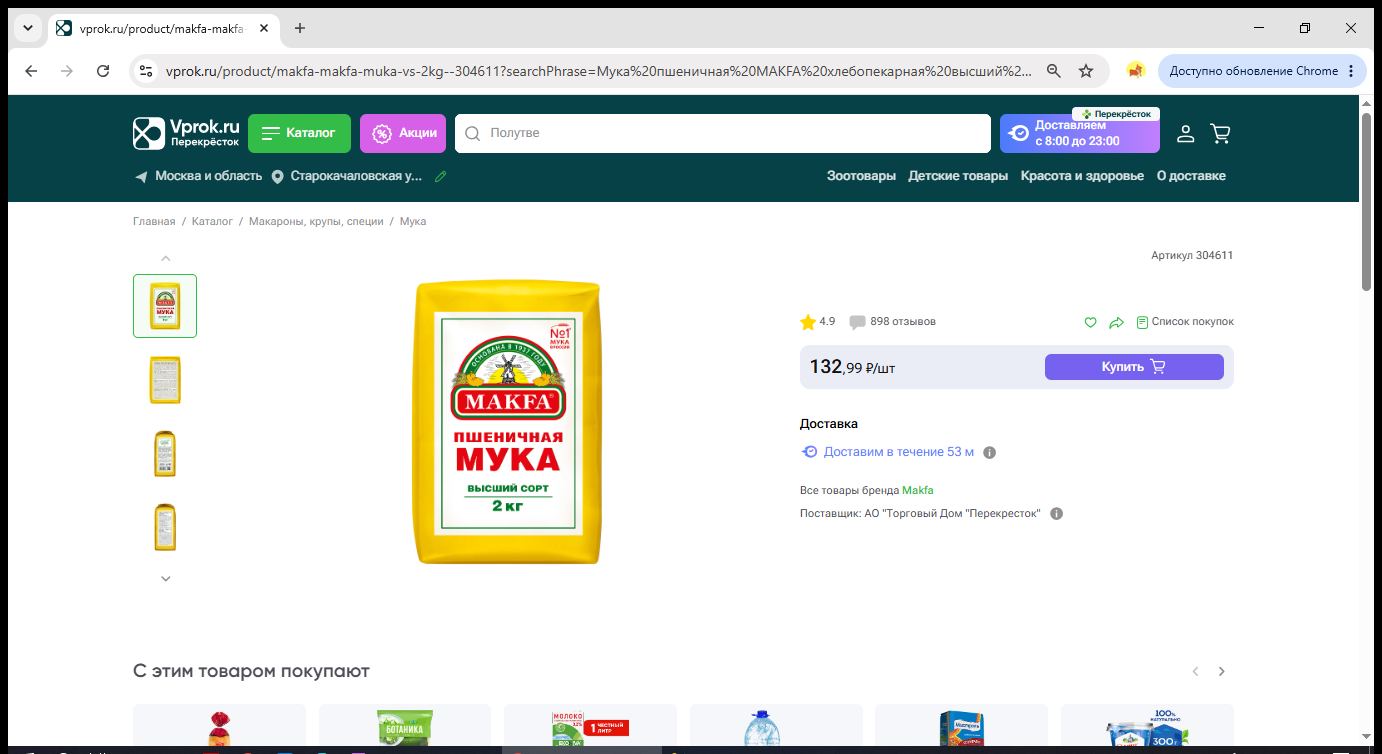1382x754 pixels.
Task: Open the Детские товары section
Action: pyautogui.click(x=958, y=176)
